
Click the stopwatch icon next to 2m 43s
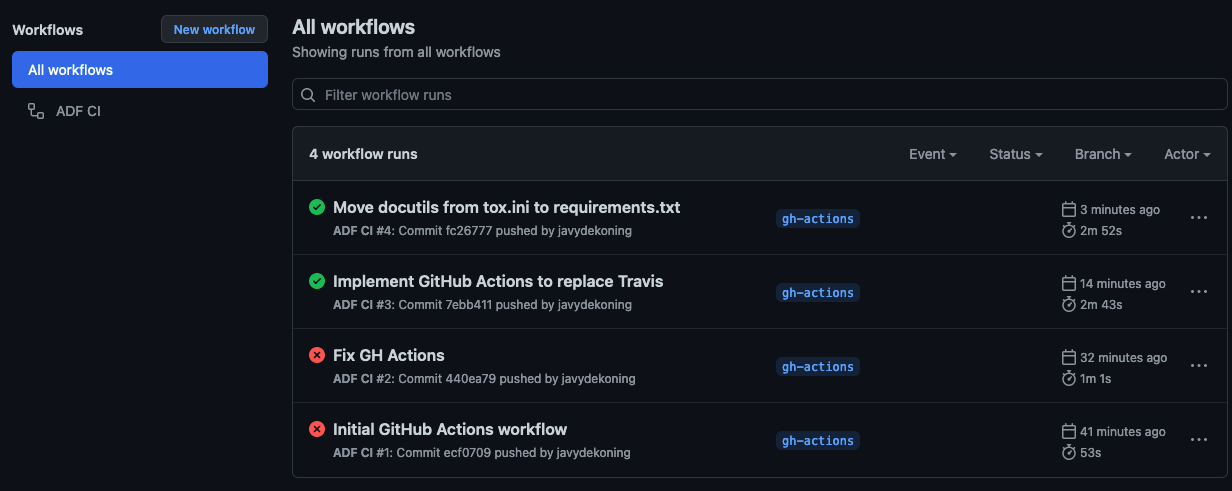coord(1068,304)
